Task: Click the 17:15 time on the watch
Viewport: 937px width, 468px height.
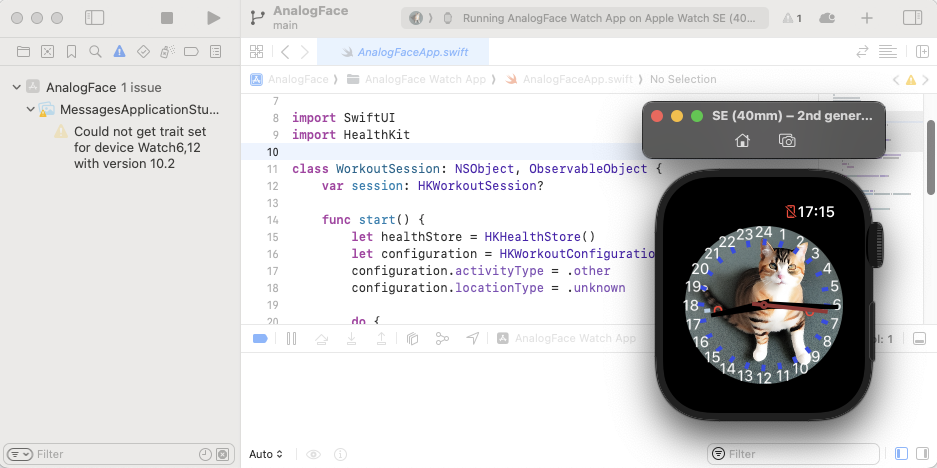Action: (x=816, y=212)
